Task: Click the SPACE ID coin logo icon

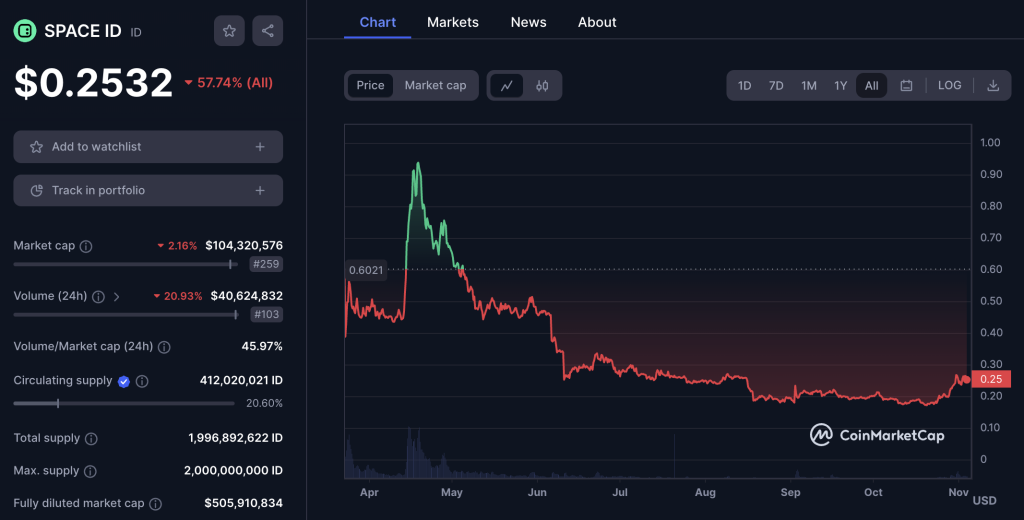Action: pyautogui.click(x=25, y=31)
